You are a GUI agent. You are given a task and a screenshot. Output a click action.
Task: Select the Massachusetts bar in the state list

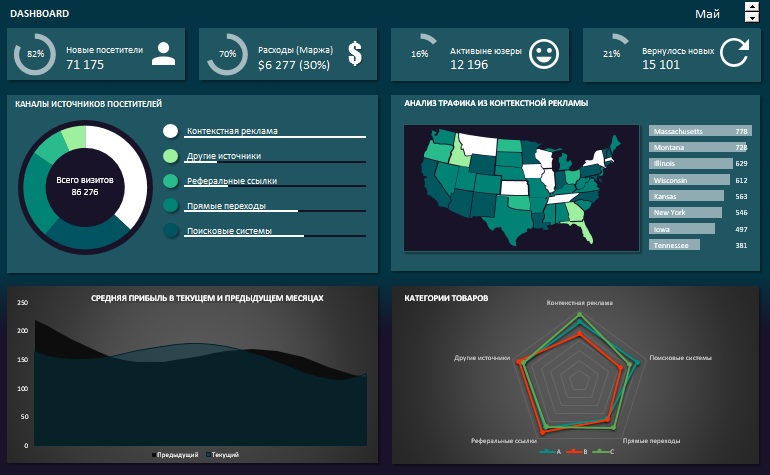tap(700, 131)
